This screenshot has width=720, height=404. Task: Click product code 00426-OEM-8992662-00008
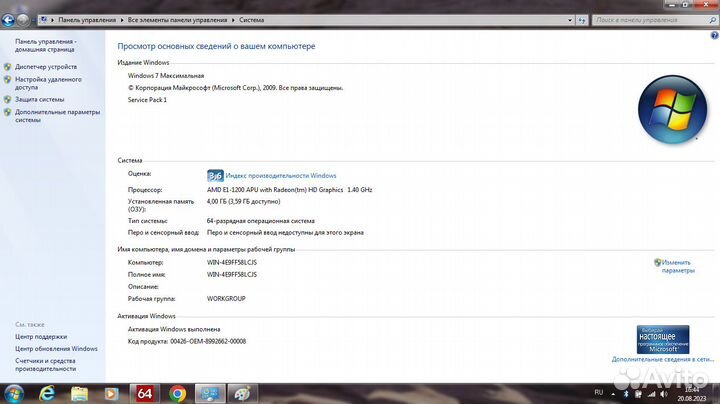(x=208, y=341)
